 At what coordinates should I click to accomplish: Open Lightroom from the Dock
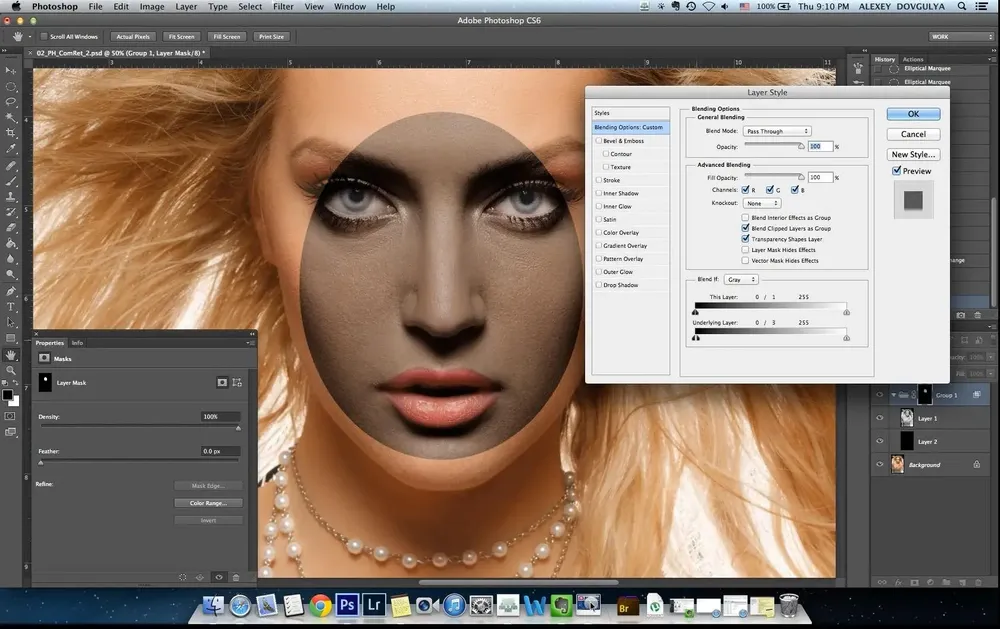click(375, 605)
